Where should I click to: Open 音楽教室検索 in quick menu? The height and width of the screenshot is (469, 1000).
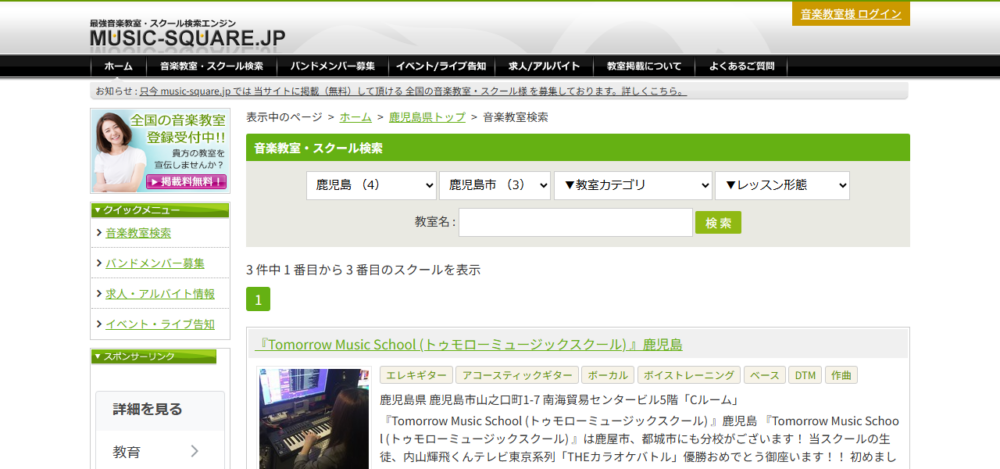[x=138, y=233]
